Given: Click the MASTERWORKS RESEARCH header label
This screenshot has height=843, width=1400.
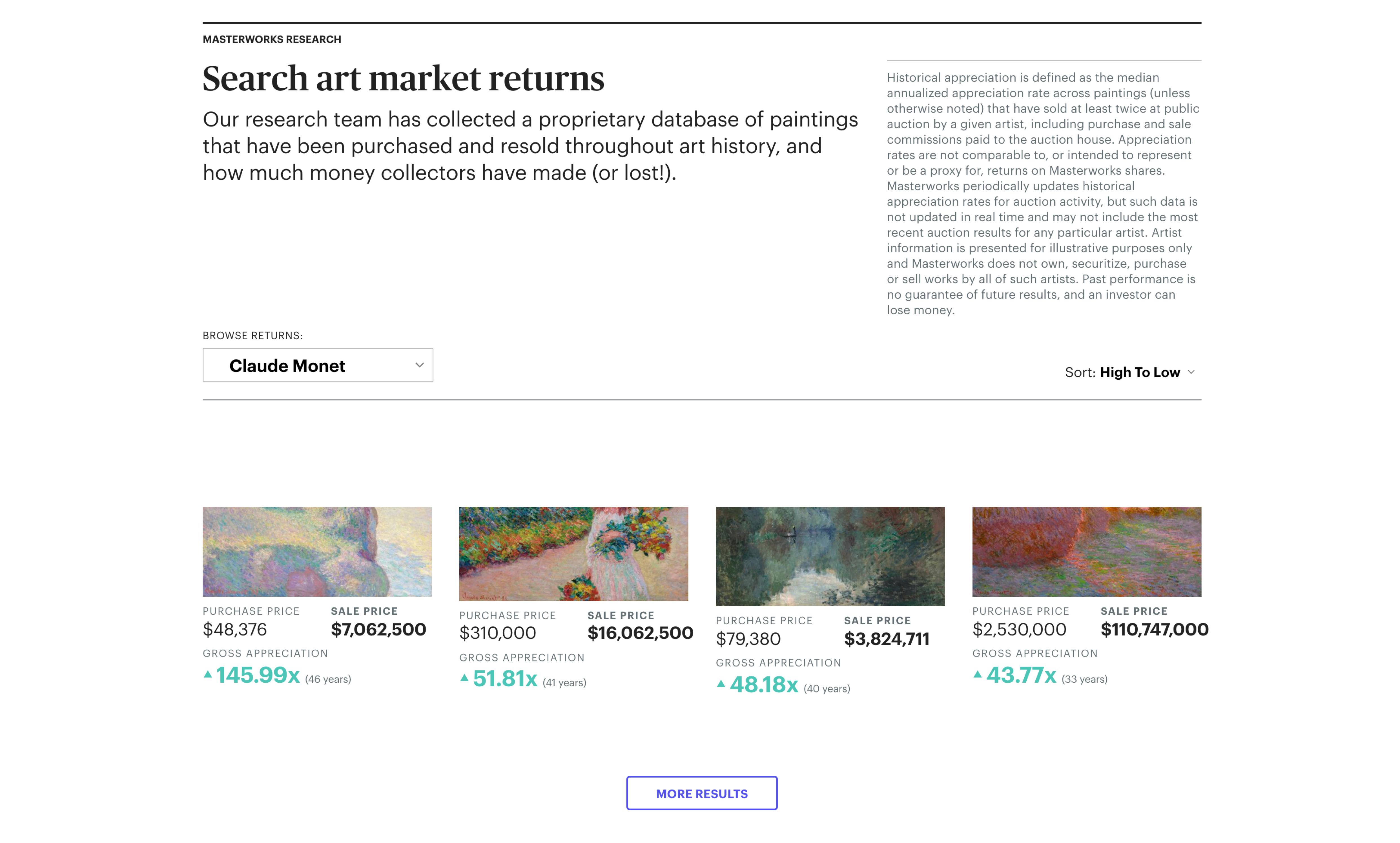Looking at the screenshot, I should [x=272, y=39].
